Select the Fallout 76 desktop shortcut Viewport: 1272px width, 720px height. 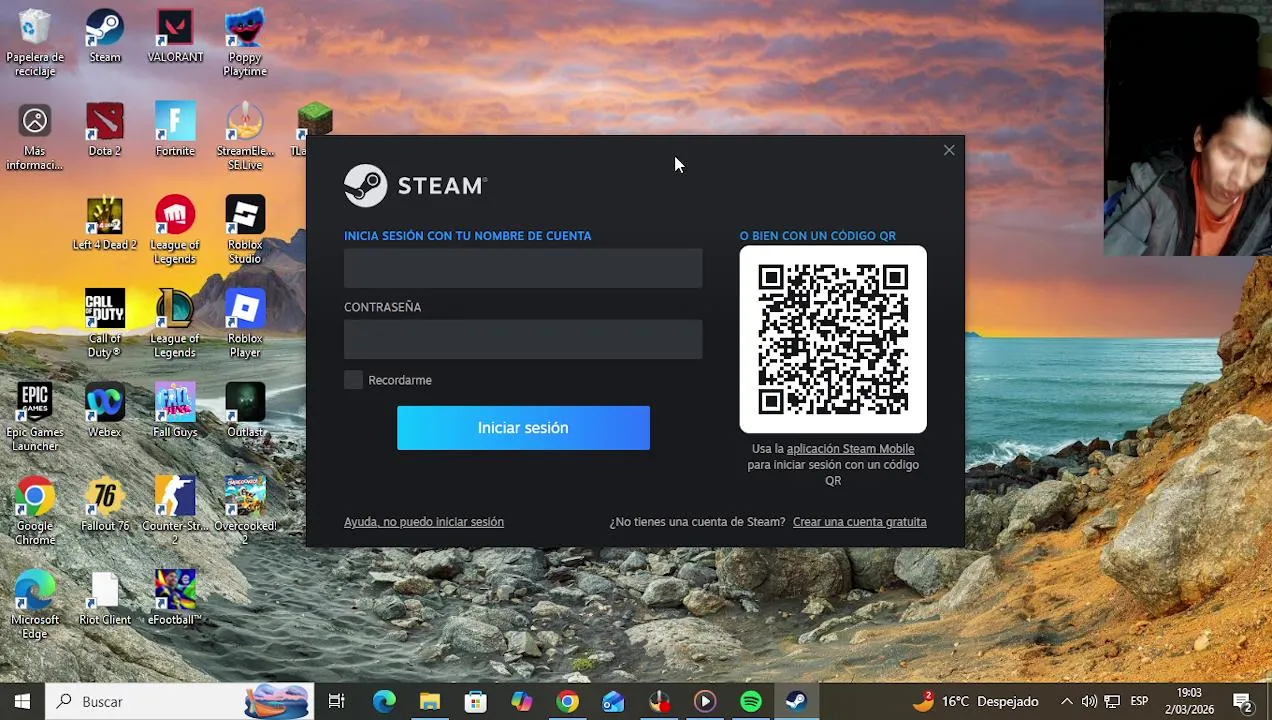click(105, 505)
